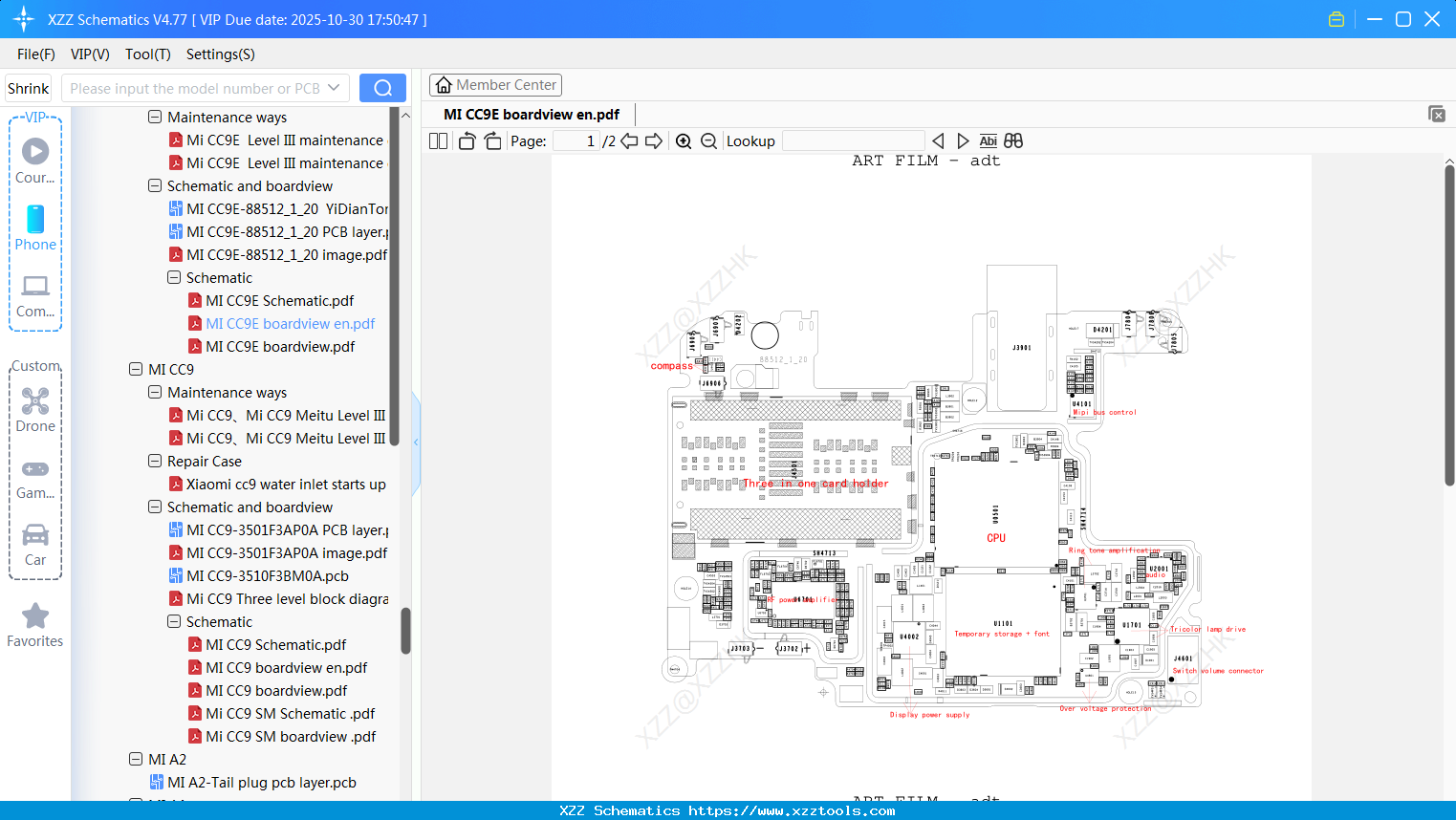
Task: Zoom in on the boardview PDF
Action: coord(684,140)
